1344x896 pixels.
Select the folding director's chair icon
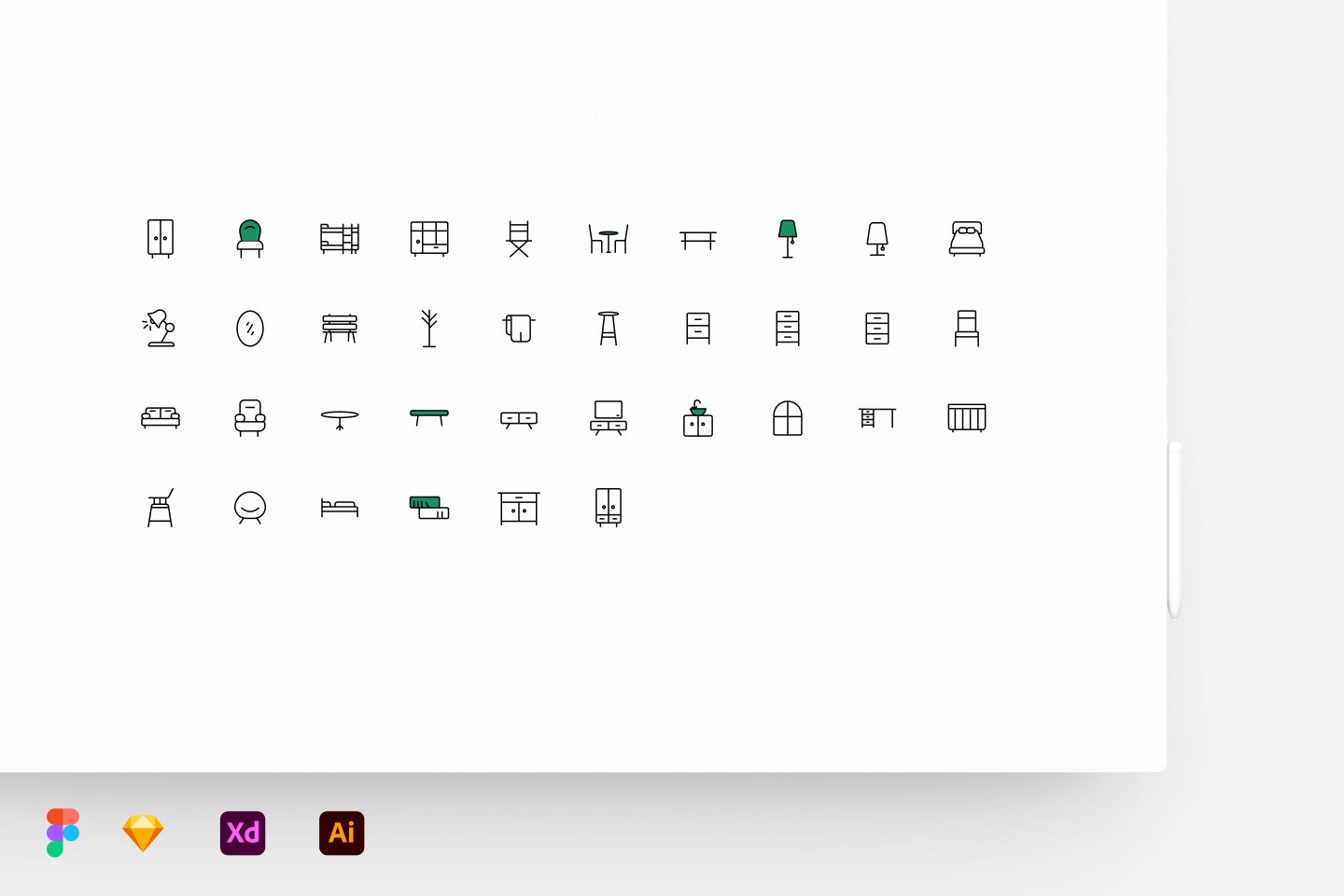click(519, 238)
